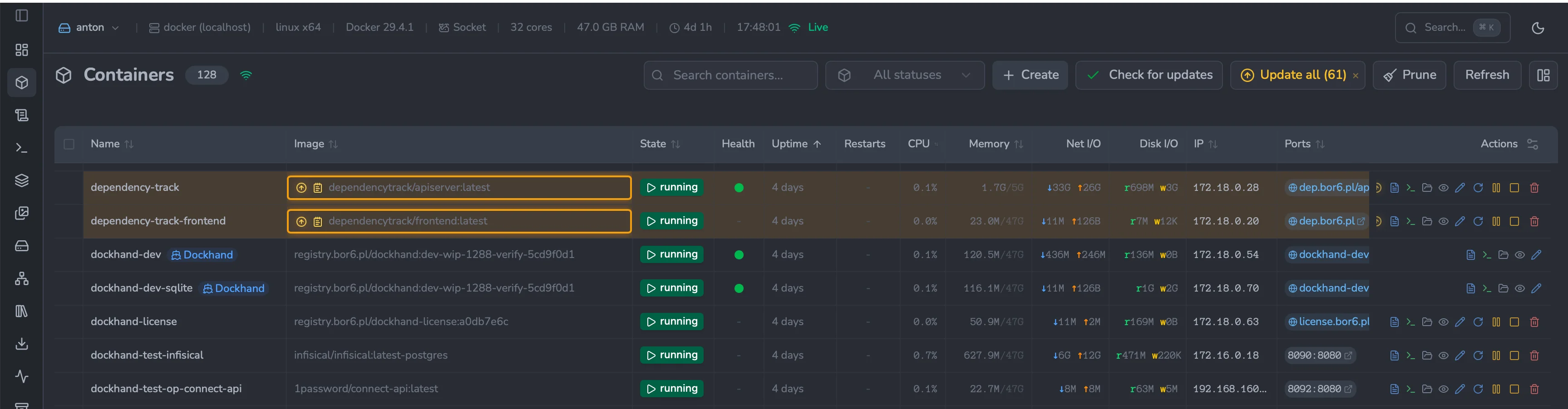The height and width of the screenshot is (409, 1568).
Task: Toggle the sidebar panel icon
Action: point(21,15)
